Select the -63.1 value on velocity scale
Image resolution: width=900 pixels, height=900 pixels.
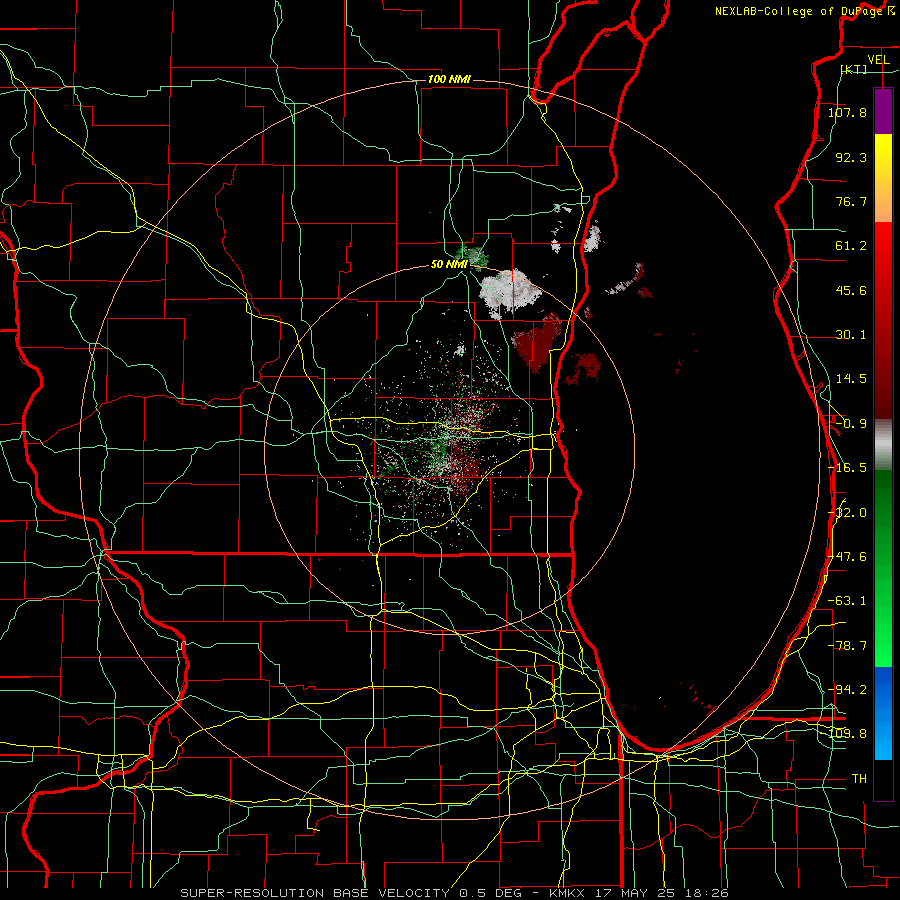tap(847, 601)
